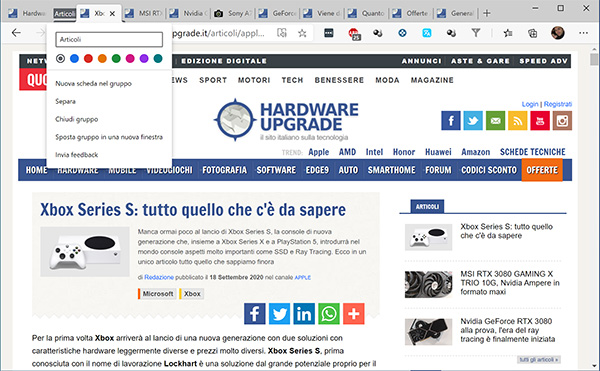Click the group name field Articoli

coord(109,39)
